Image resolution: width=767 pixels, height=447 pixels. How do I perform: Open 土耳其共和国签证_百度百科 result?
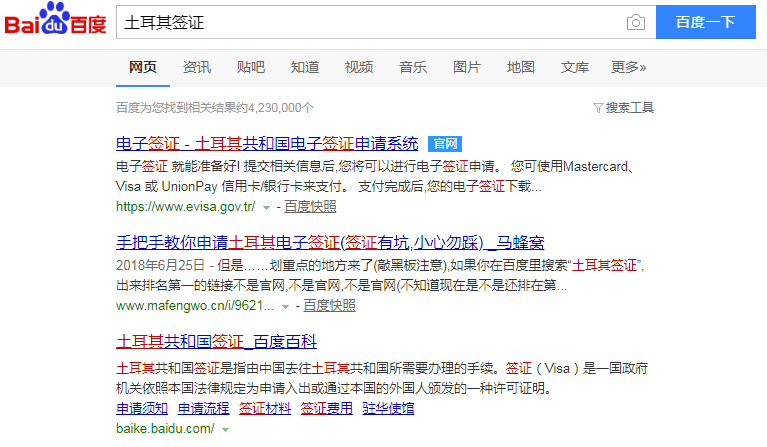coord(216,342)
